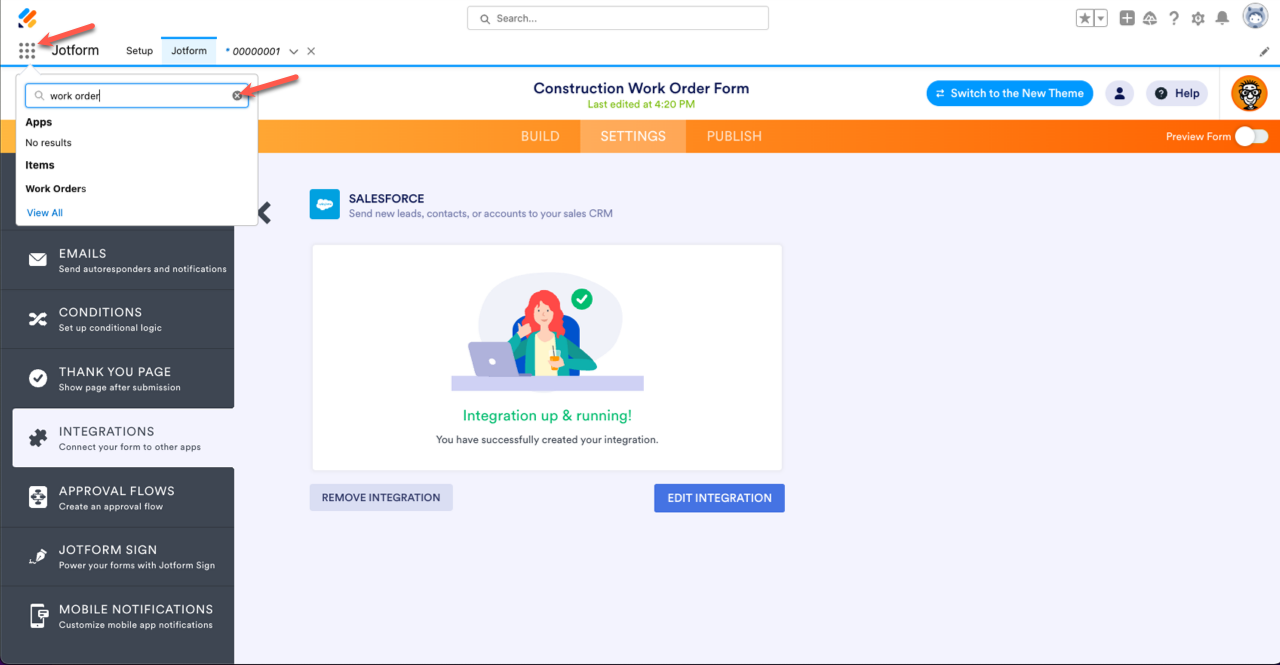This screenshot has width=1280, height=665.
Task: Expand the dropdown beside tab 00000001
Action: pyautogui.click(x=293, y=51)
